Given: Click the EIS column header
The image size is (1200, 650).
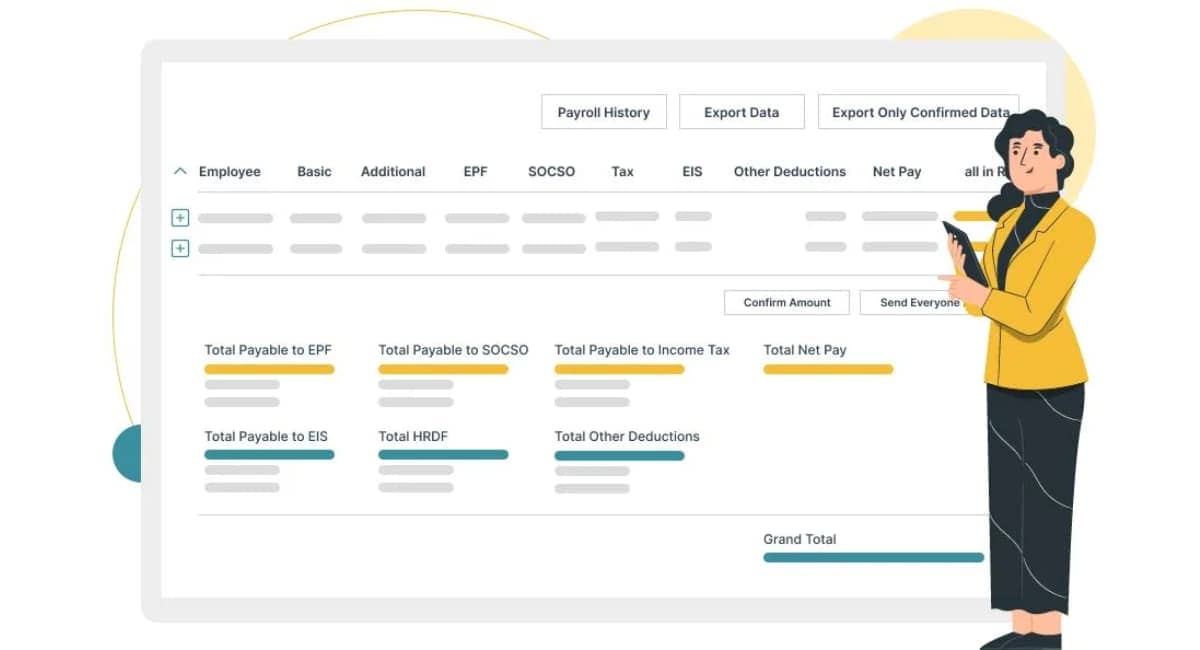Looking at the screenshot, I should pos(692,171).
